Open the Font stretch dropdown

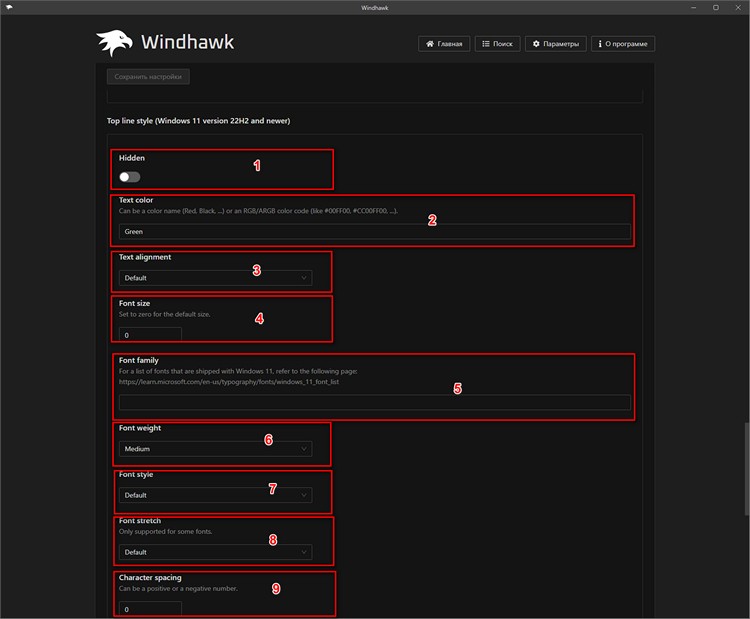coord(215,552)
